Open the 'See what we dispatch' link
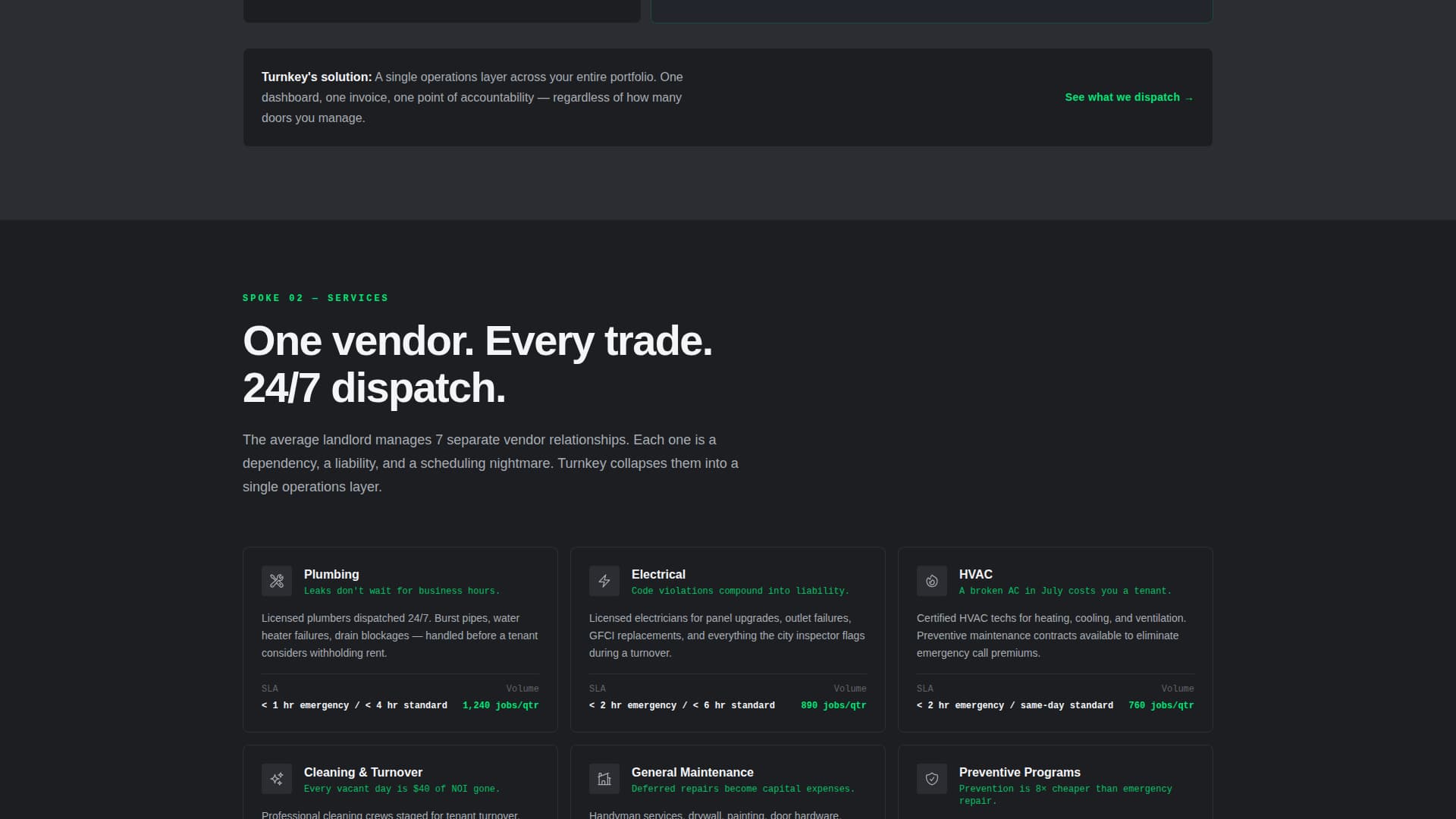1456x819 pixels. pos(1129,97)
